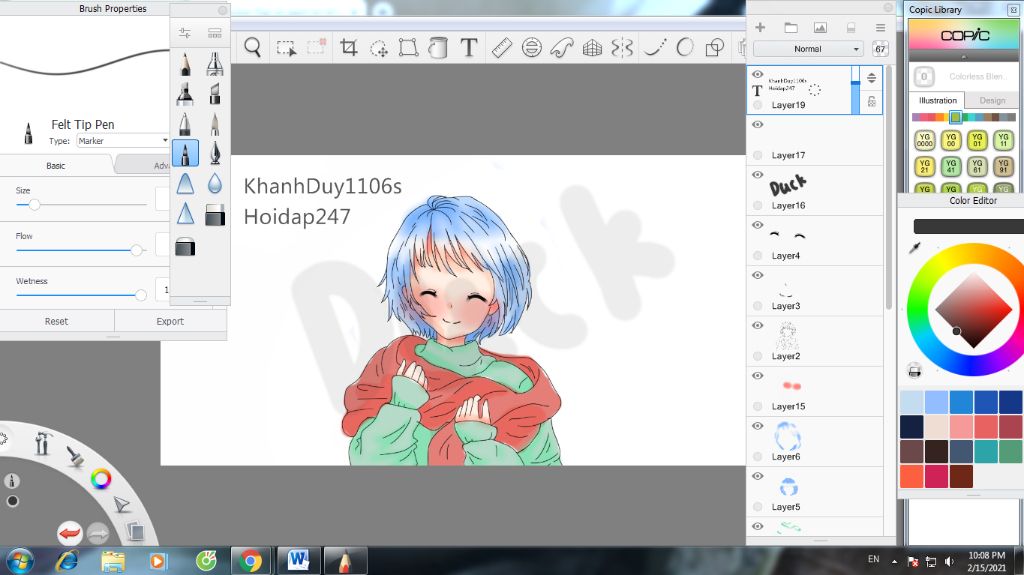1024x575 pixels.
Task: Open brush library settings icon
Action: click(185, 33)
